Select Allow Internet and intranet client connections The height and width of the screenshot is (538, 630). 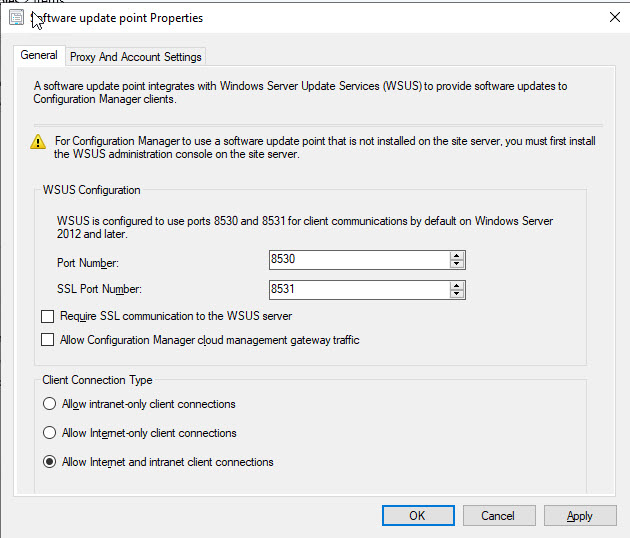click(x=48, y=462)
